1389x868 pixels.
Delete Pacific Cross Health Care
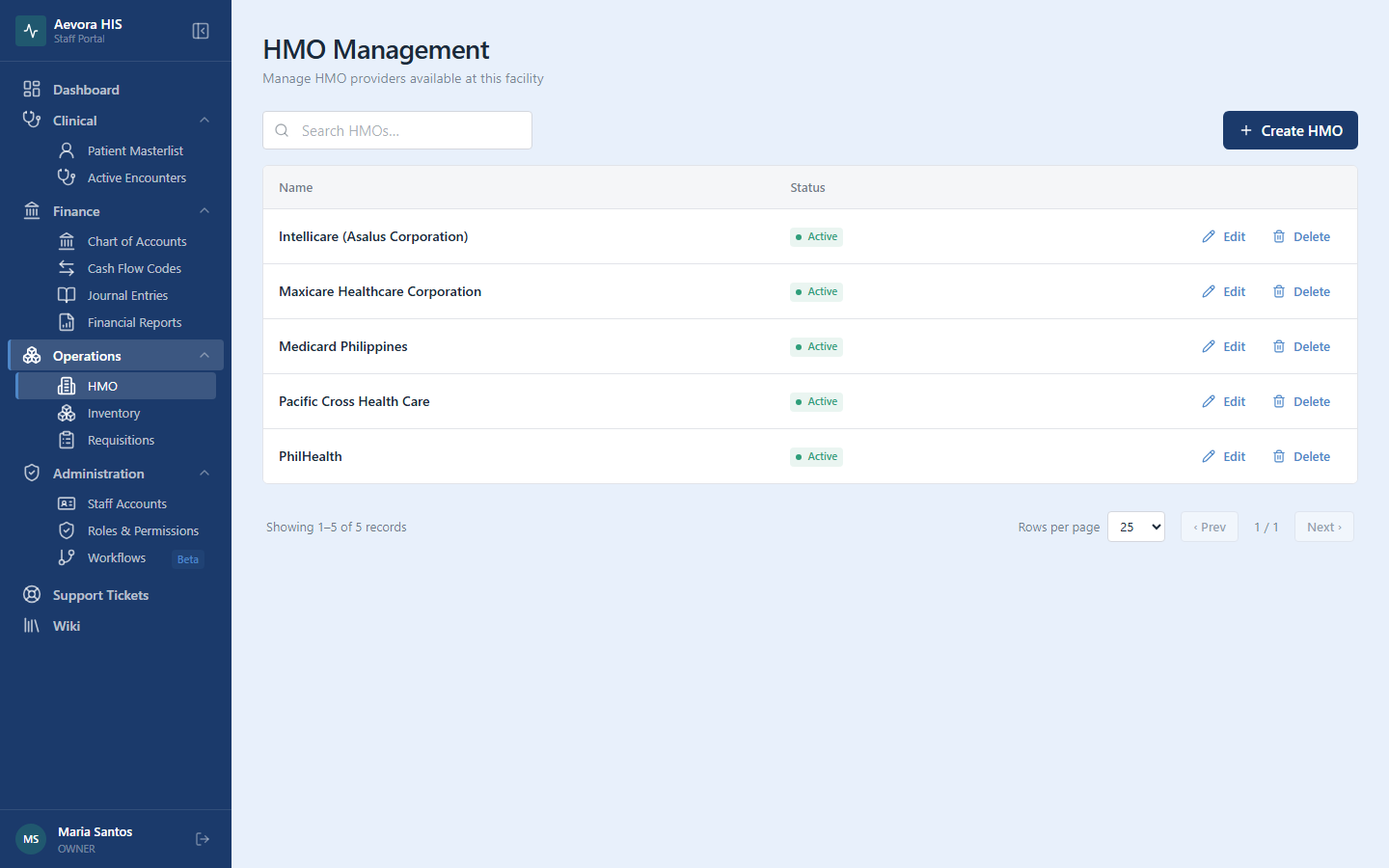(x=1301, y=401)
